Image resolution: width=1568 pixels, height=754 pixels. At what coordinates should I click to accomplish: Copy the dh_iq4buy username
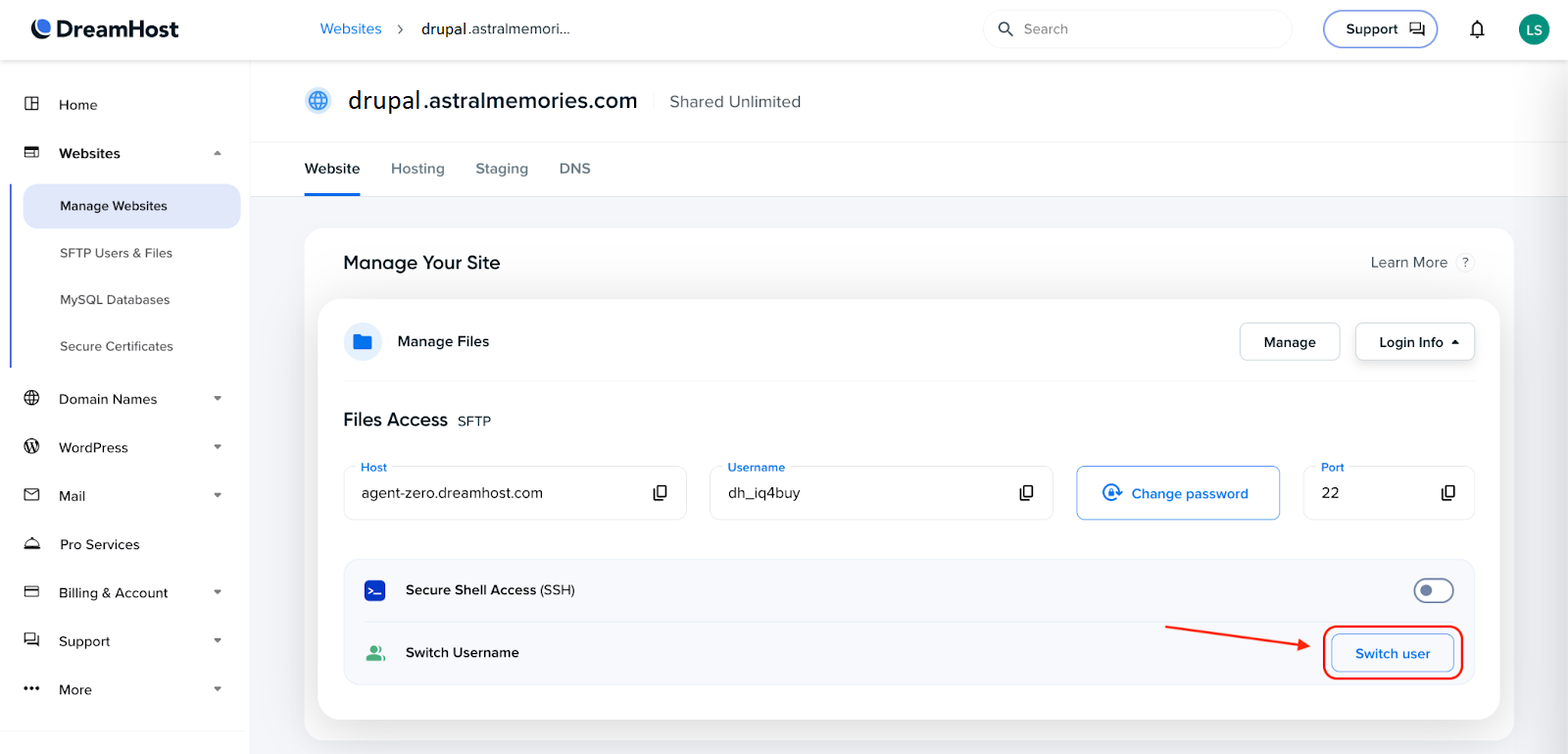[x=1026, y=493]
